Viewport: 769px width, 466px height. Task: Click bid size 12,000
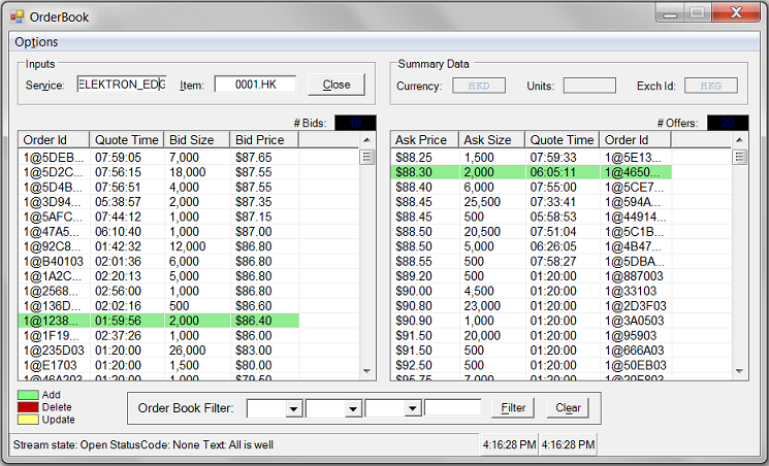(x=187, y=247)
